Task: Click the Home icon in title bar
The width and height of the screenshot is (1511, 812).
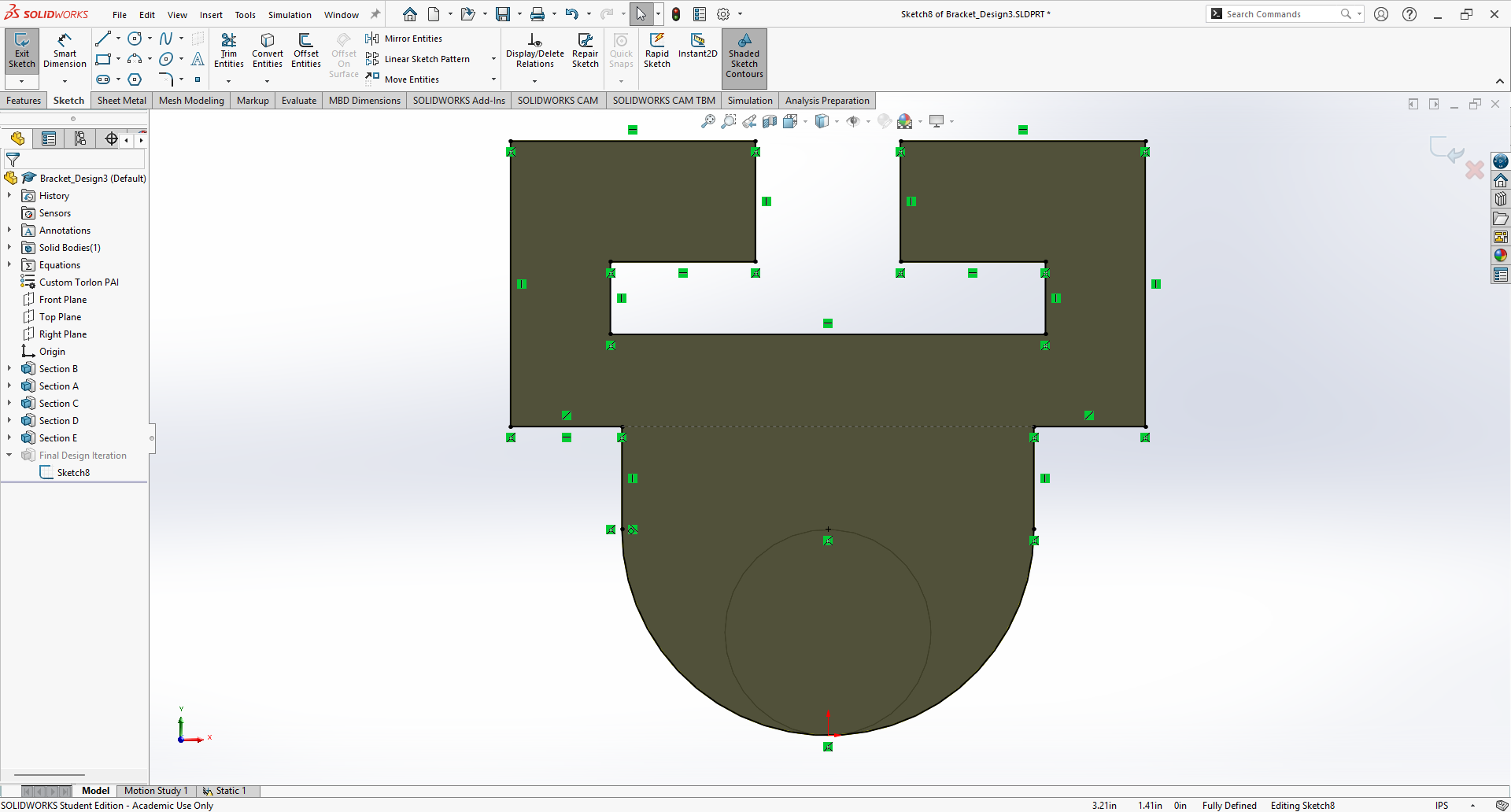Action: click(410, 14)
